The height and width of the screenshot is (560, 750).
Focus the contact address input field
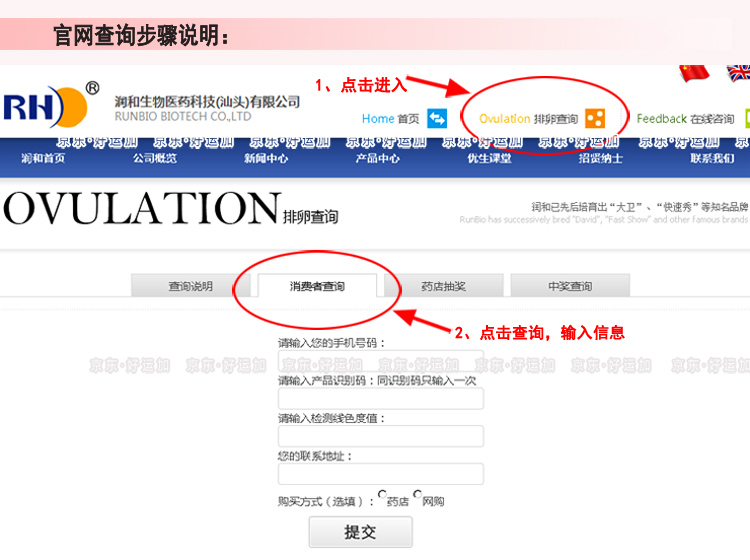[381, 474]
